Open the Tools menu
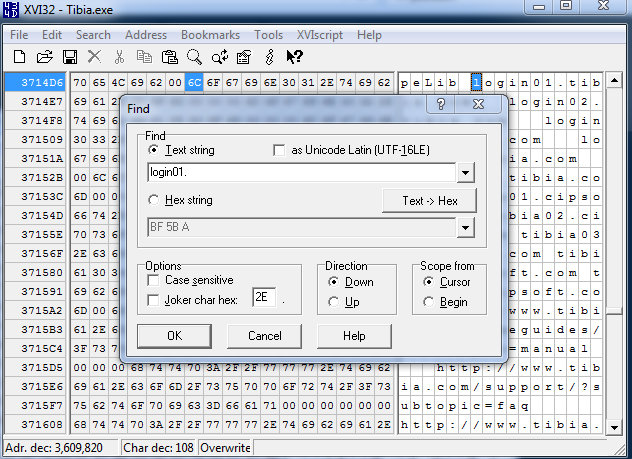This screenshot has width=632, height=459. coord(268,35)
